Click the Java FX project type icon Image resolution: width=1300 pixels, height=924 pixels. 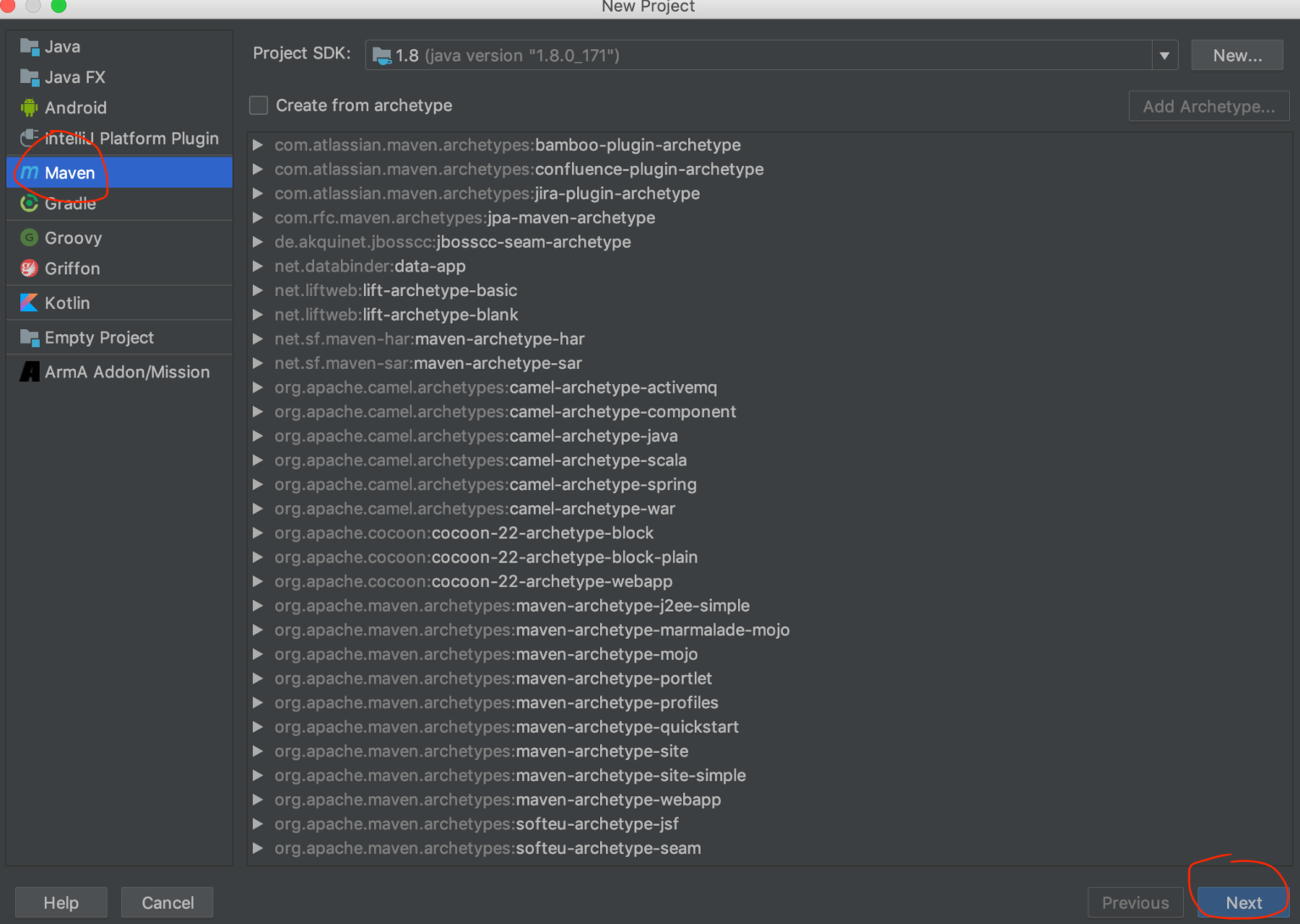coord(30,77)
